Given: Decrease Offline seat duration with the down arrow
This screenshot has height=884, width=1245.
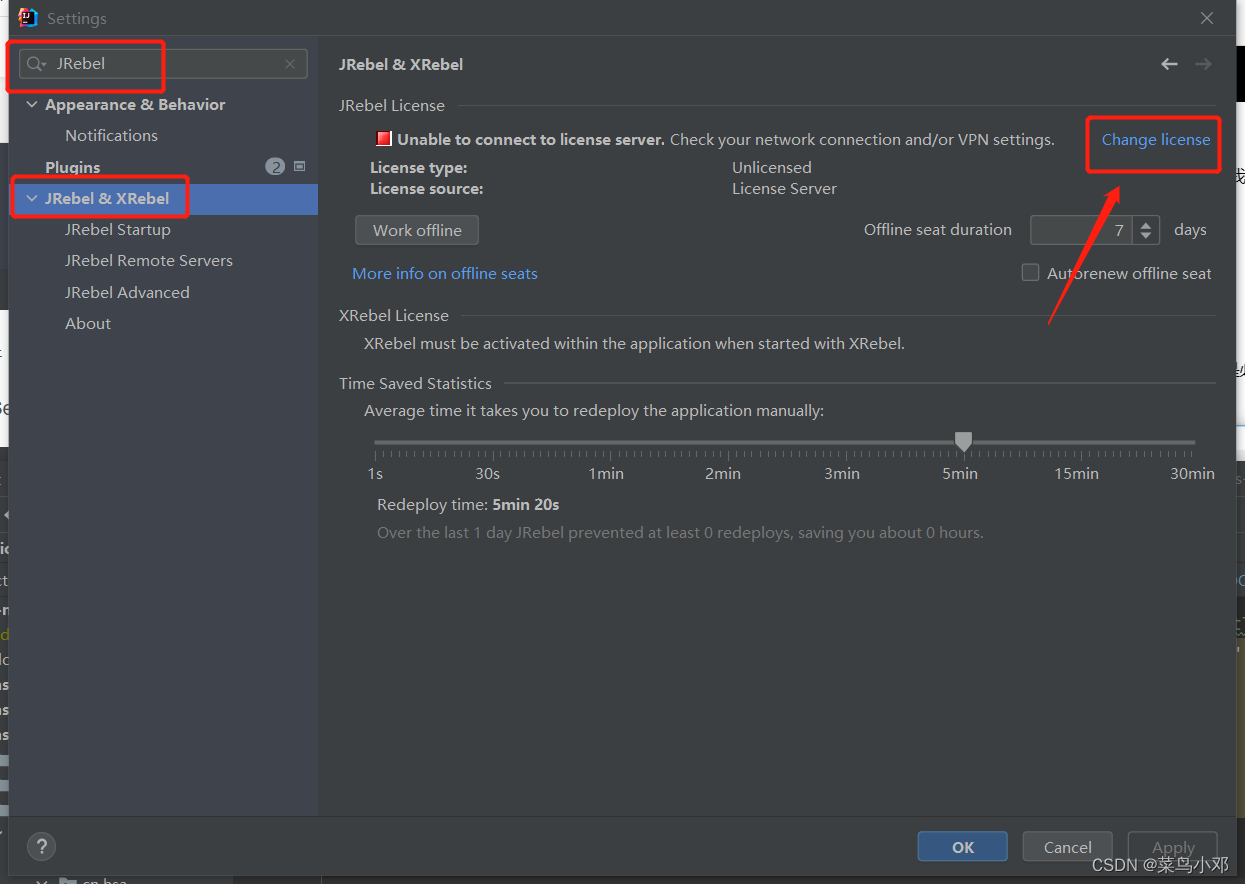Looking at the screenshot, I should pyautogui.click(x=1147, y=237).
